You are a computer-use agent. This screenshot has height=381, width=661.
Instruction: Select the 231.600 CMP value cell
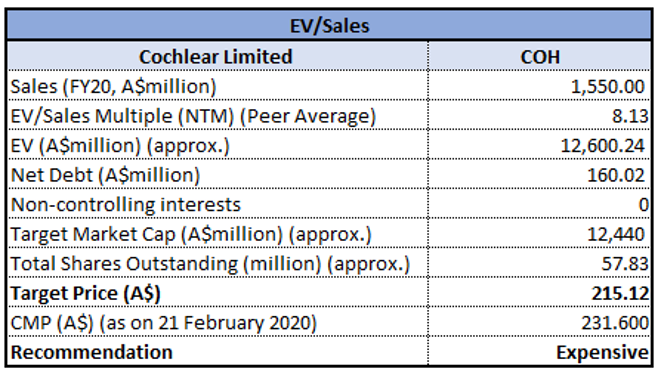click(x=540, y=322)
